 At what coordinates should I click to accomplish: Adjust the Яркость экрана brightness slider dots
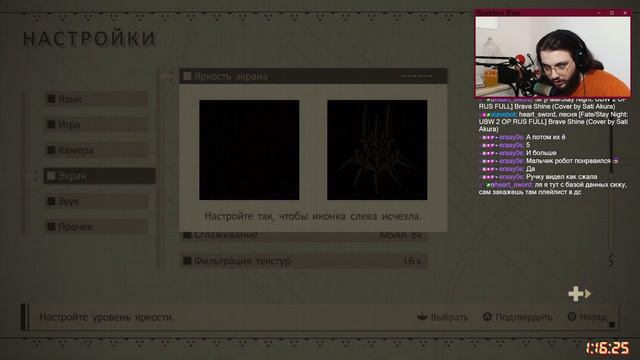[416, 76]
